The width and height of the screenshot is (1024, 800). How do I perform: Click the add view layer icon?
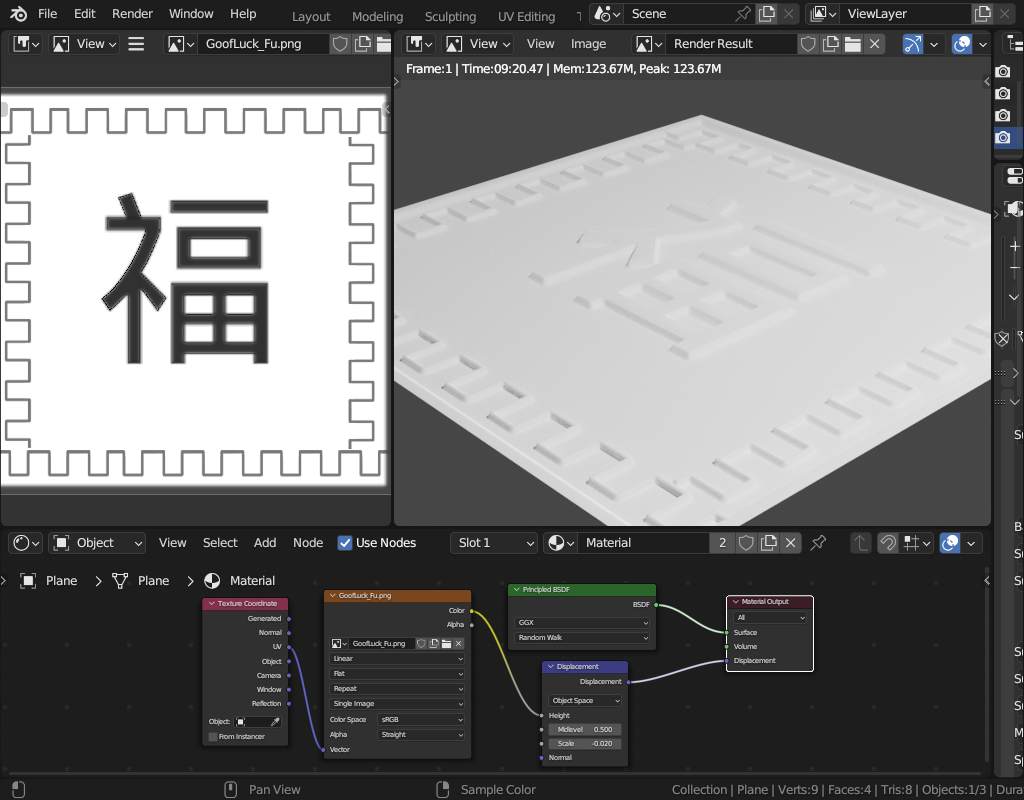pyautogui.click(x=982, y=14)
